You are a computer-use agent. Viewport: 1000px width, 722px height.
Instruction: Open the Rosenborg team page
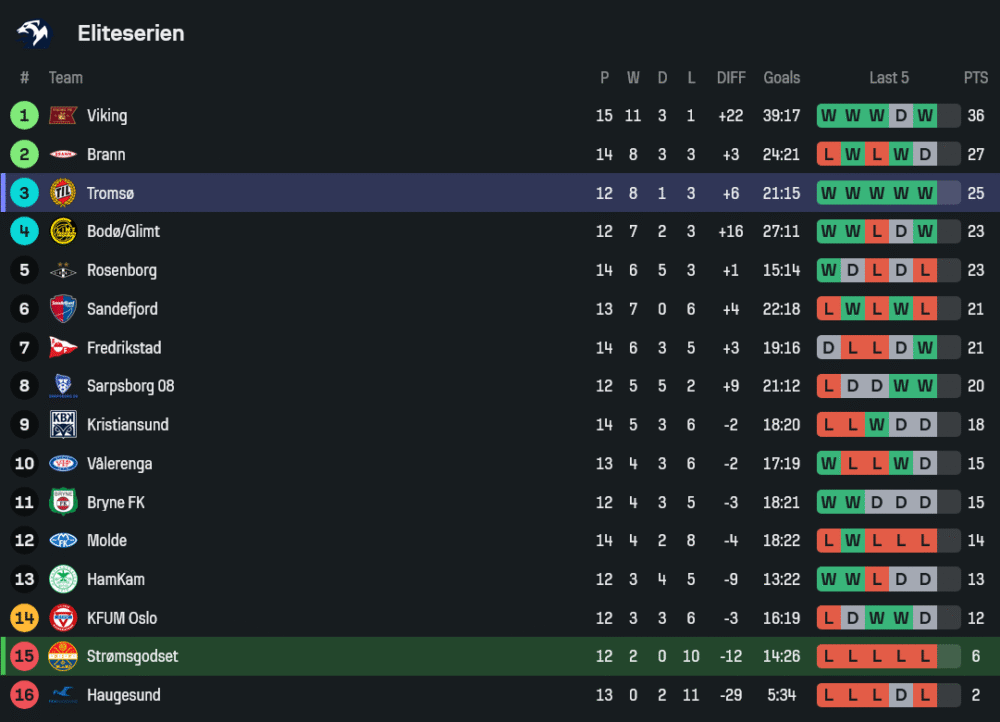click(121, 270)
